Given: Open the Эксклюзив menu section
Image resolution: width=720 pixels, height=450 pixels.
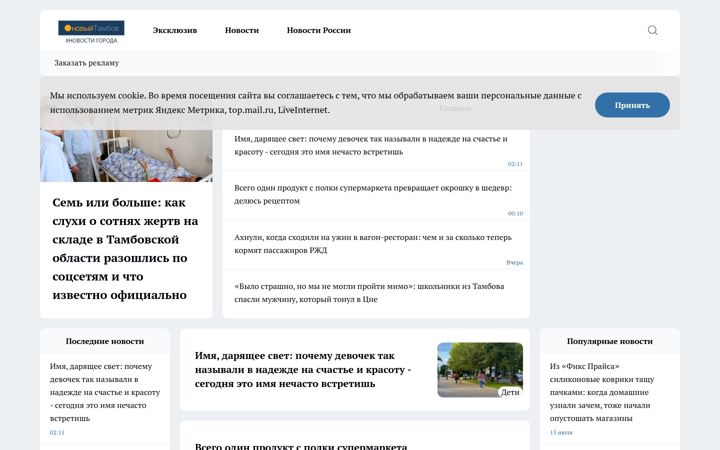Looking at the screenshot, I should pos(175,30).
